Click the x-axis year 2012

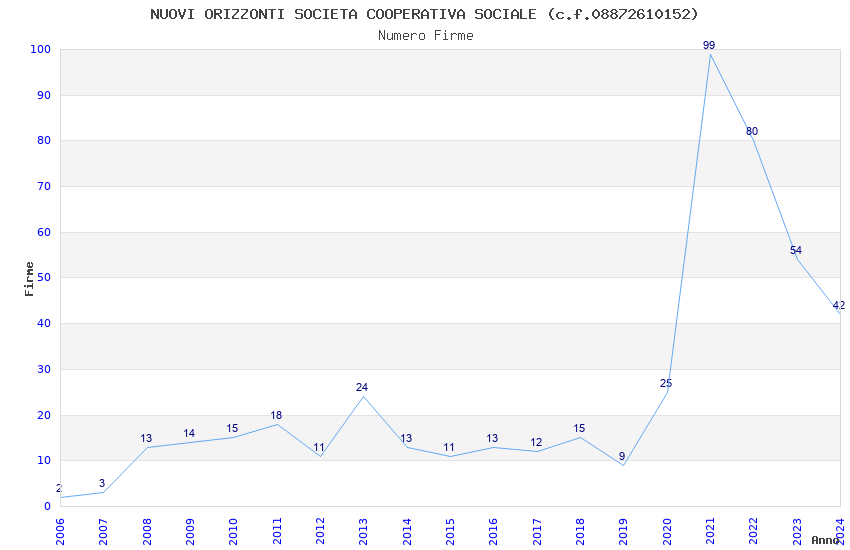[x=320, y=531]
